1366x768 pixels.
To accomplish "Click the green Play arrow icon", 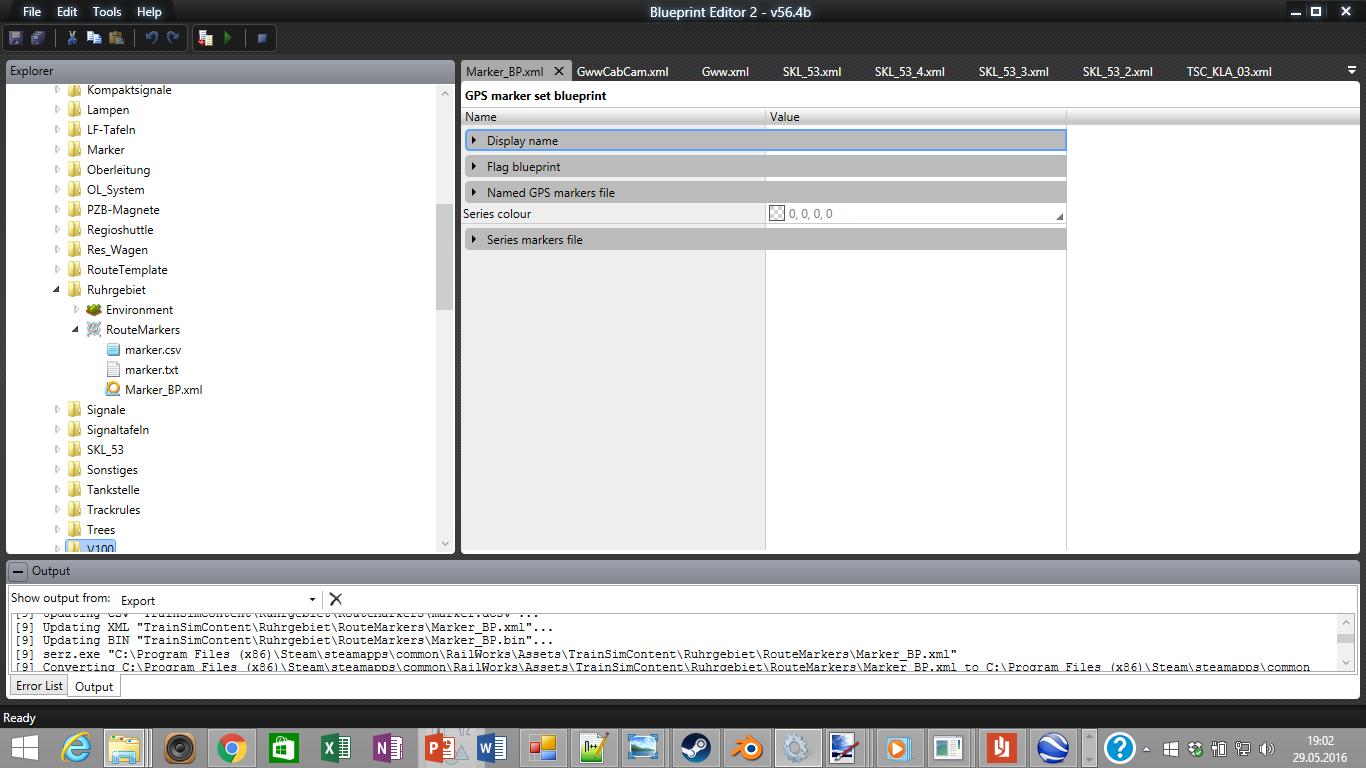I will click(228, 38).
